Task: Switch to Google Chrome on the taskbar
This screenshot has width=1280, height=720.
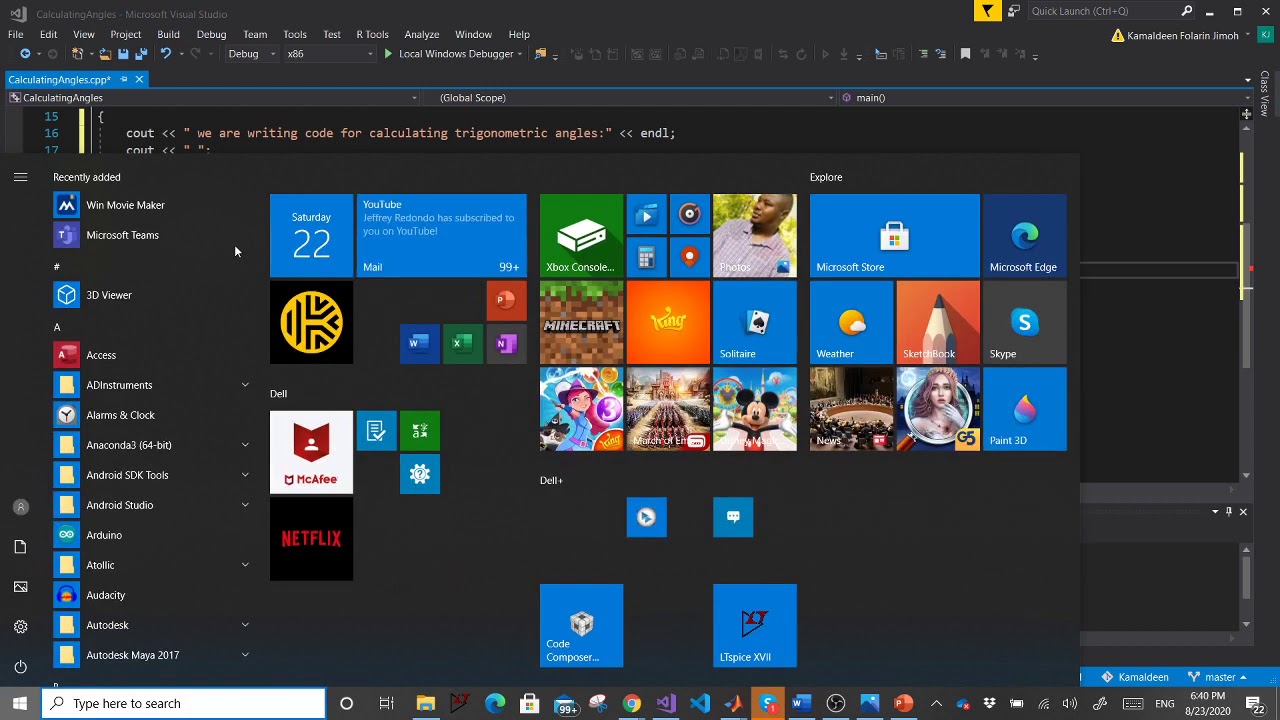Action: tap(631, 704)
